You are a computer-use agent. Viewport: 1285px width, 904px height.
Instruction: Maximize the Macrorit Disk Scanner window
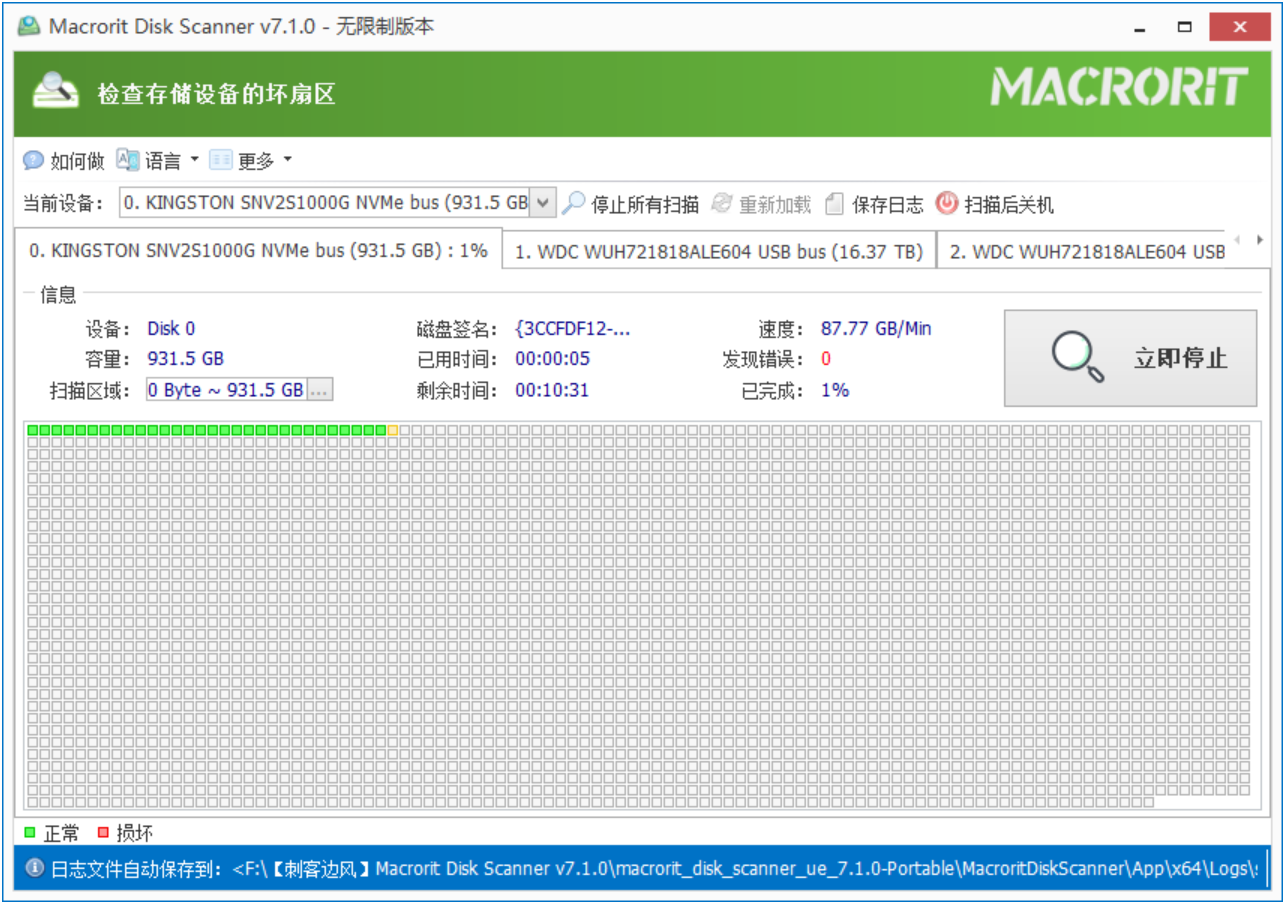pyautogui.click(x=1185, y=27)
